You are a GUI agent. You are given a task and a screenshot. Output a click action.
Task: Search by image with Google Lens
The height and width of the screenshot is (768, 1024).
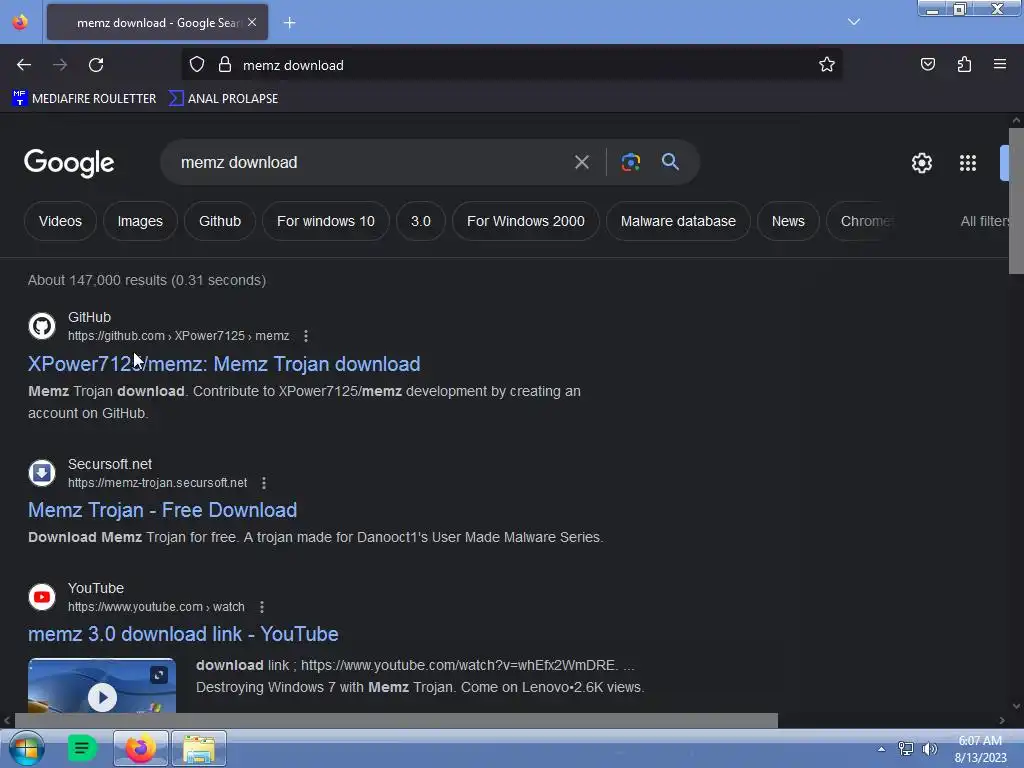tap(630, 162)
